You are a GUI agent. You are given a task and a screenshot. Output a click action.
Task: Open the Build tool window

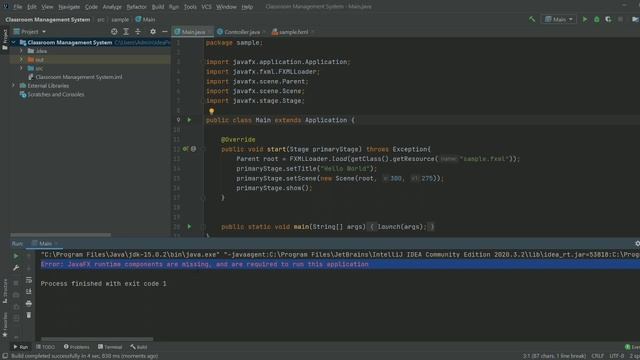[x=139, y=347]
